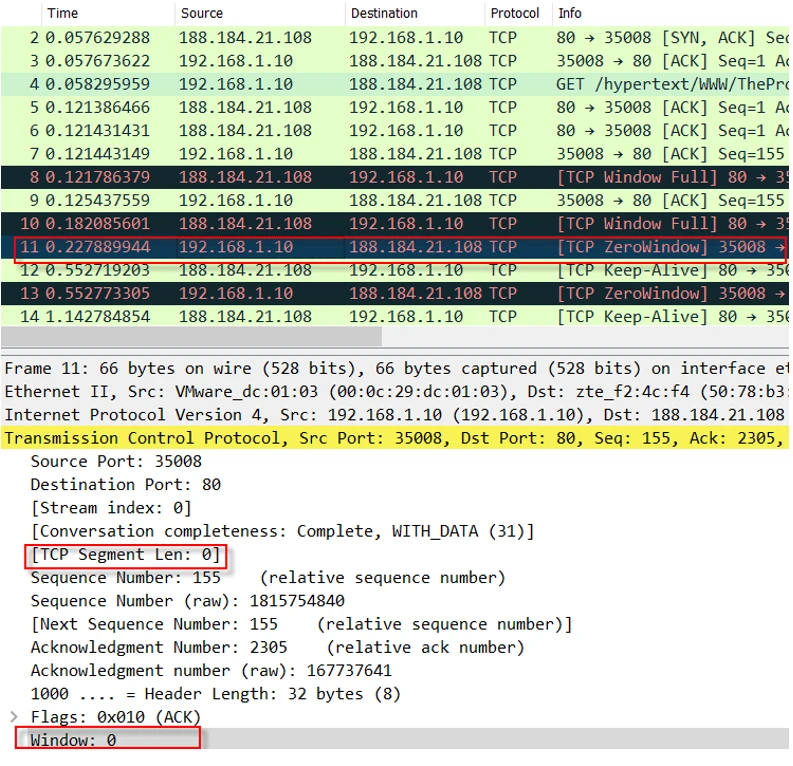Select packet 2 SYN, ACK row

(400, 38)
